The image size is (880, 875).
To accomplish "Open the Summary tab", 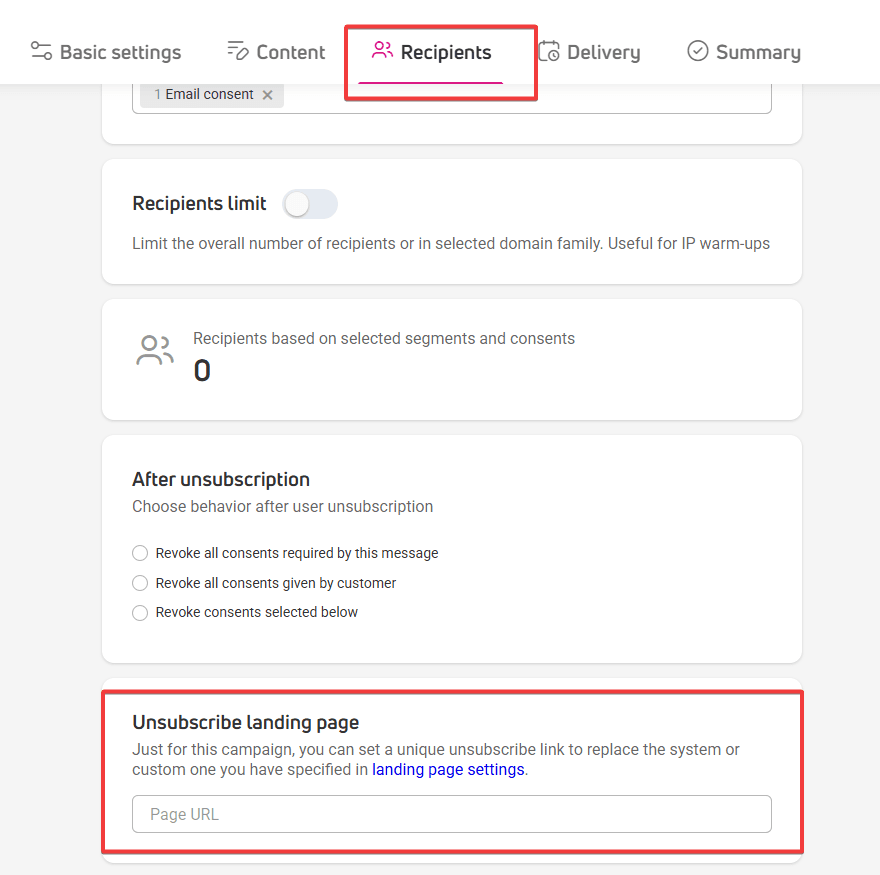I will [744, 52].
